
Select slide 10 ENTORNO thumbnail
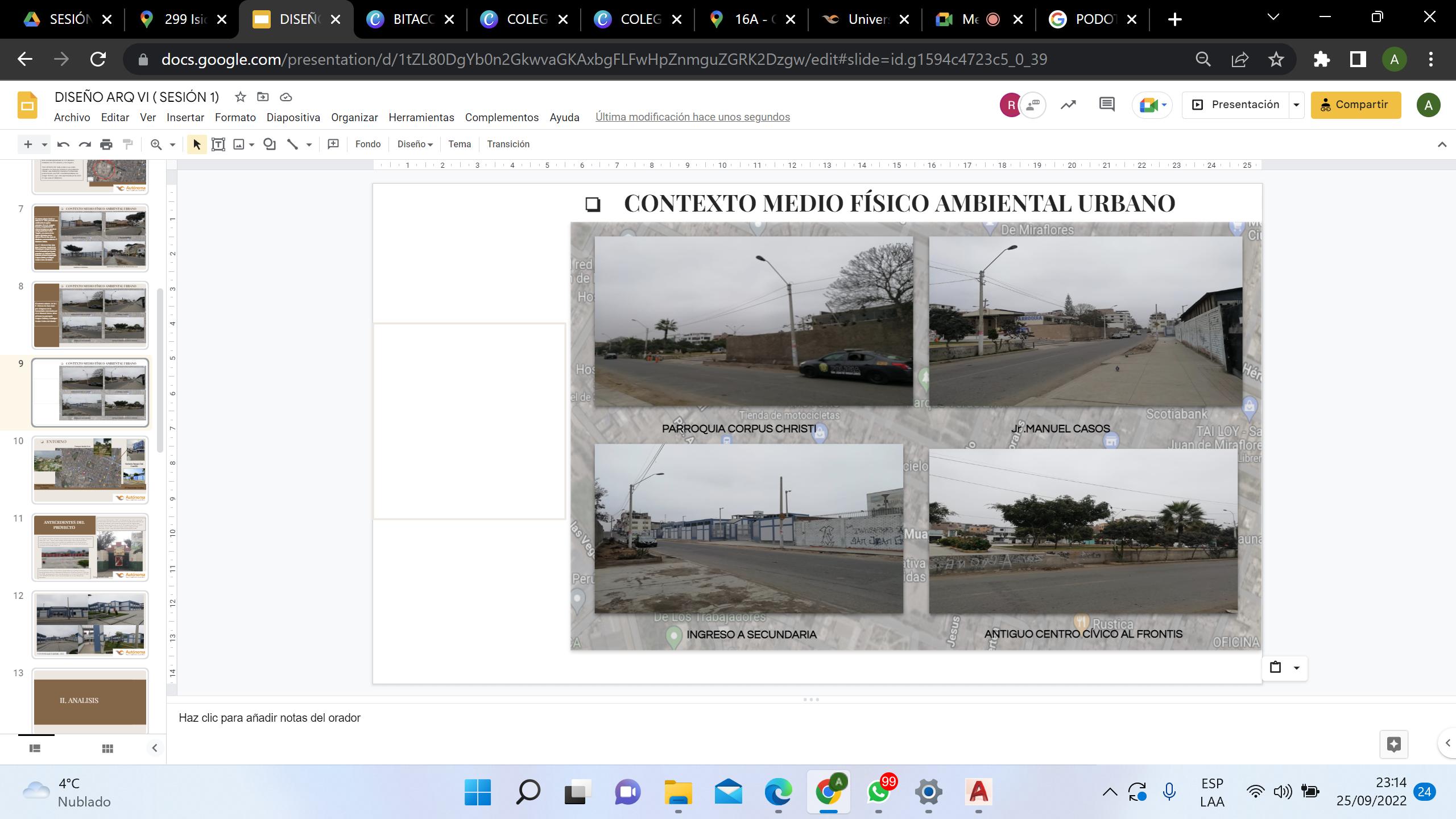tap(90, 470)
